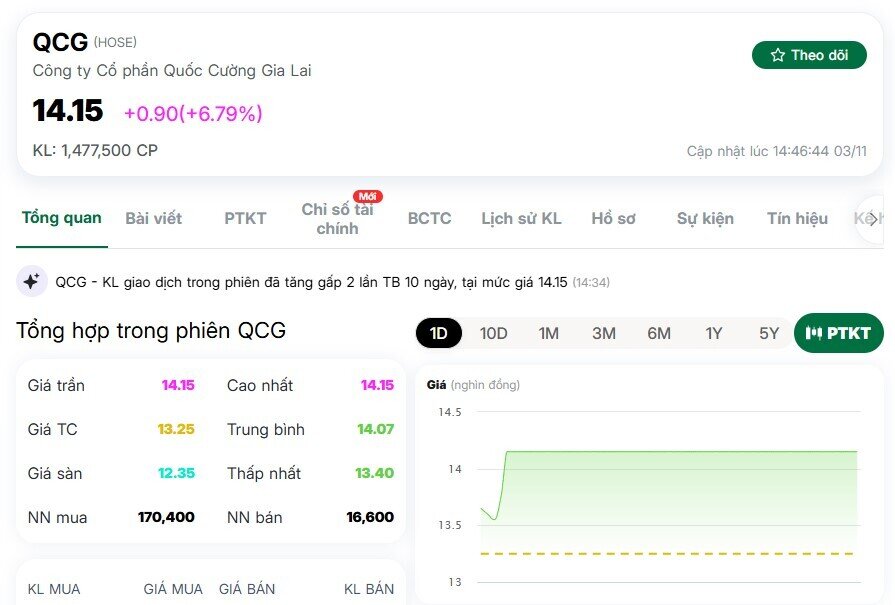Click the star icon in Theo dõi button

[779, 55]
